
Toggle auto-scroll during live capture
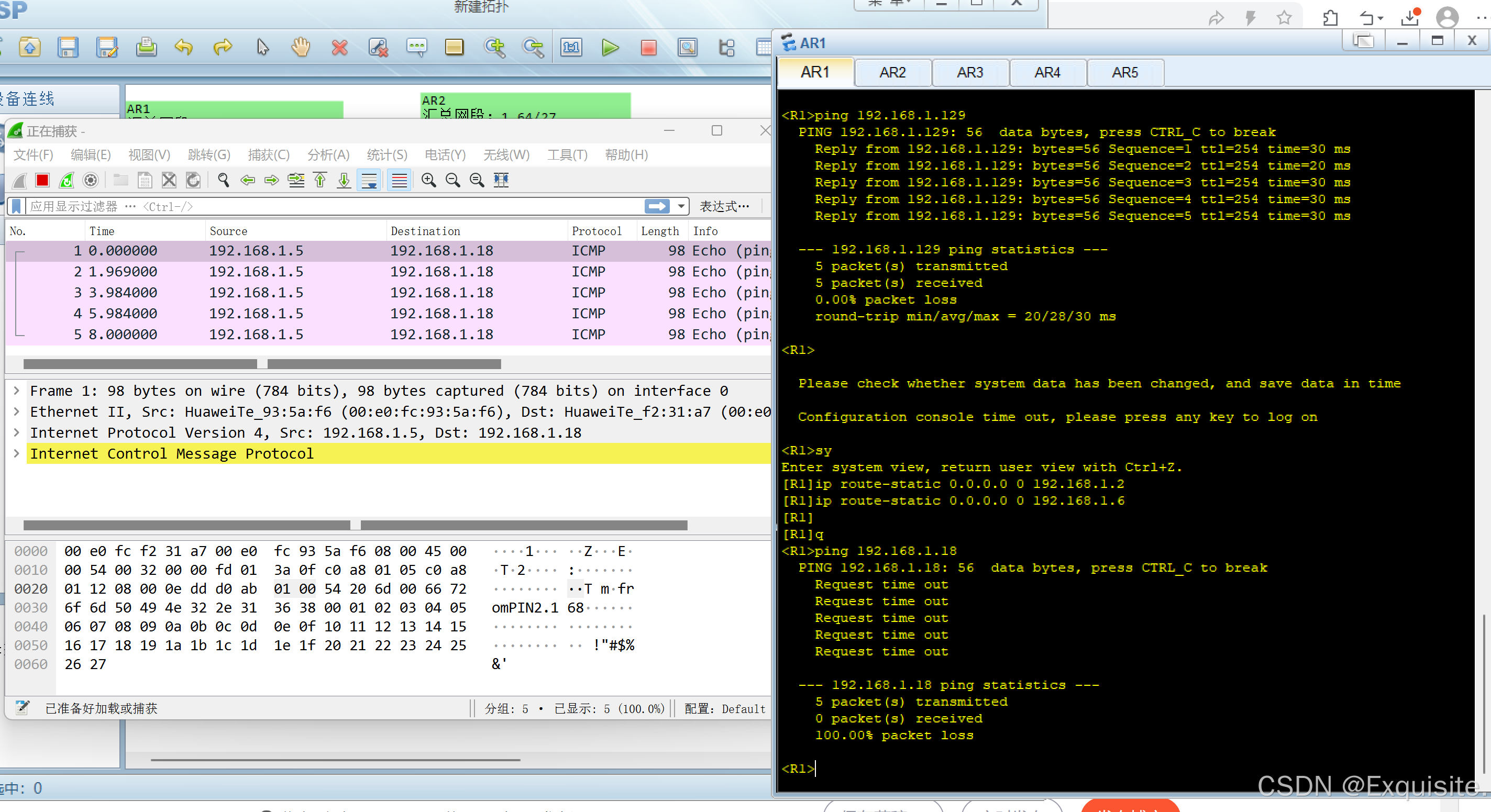click(369, 181)
